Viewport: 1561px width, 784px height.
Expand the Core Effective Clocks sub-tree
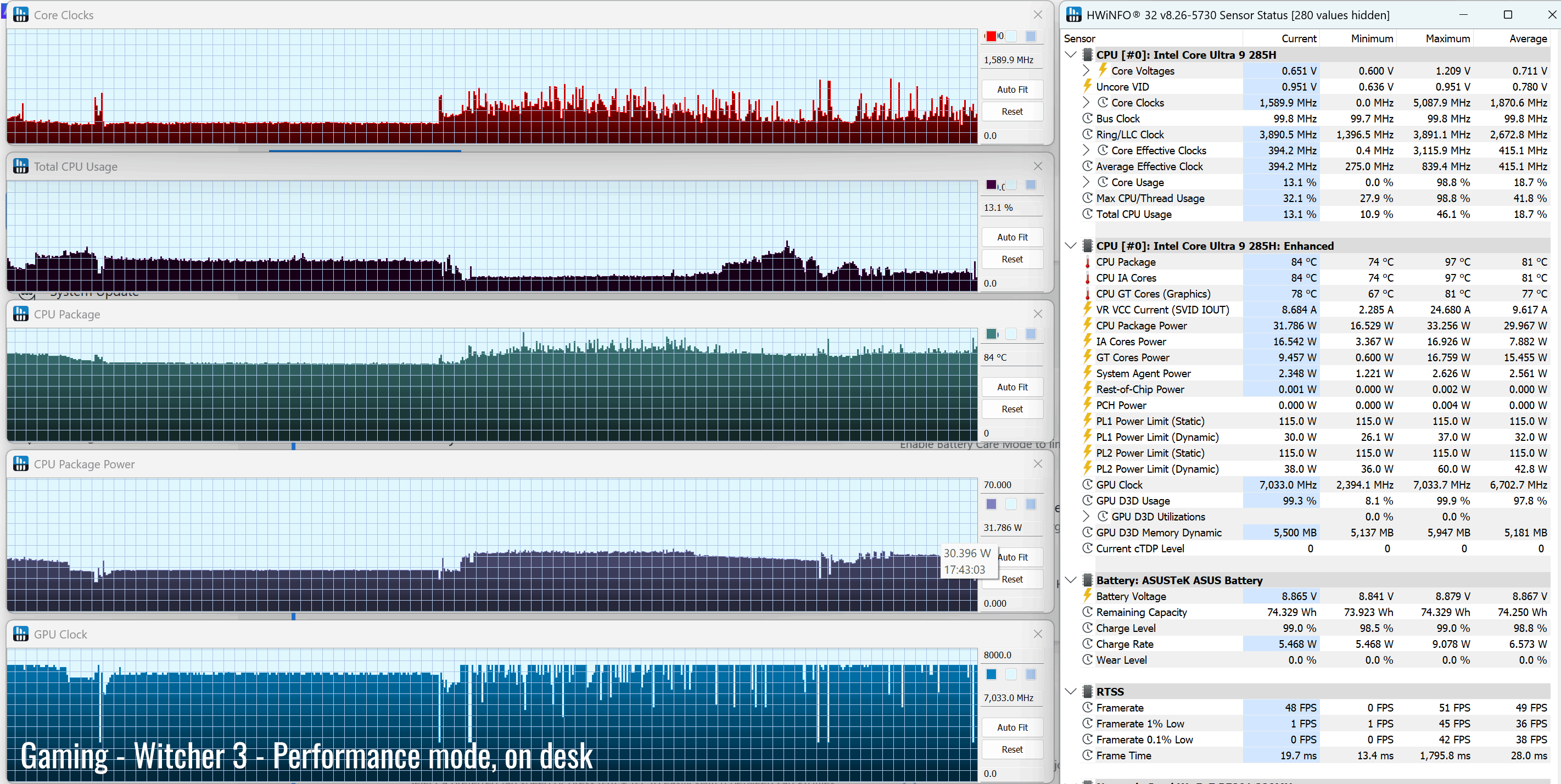1087,150
